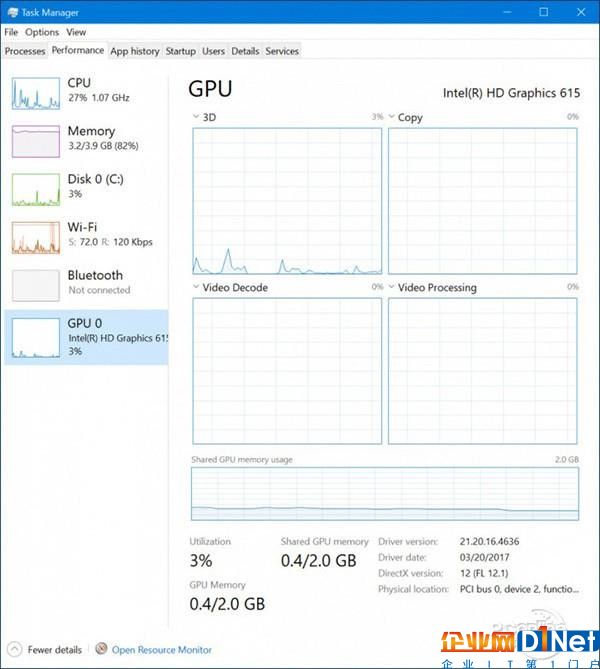Click the Shared GPU memory usage graph
600x669 pixels.
[x=385, y=494]
